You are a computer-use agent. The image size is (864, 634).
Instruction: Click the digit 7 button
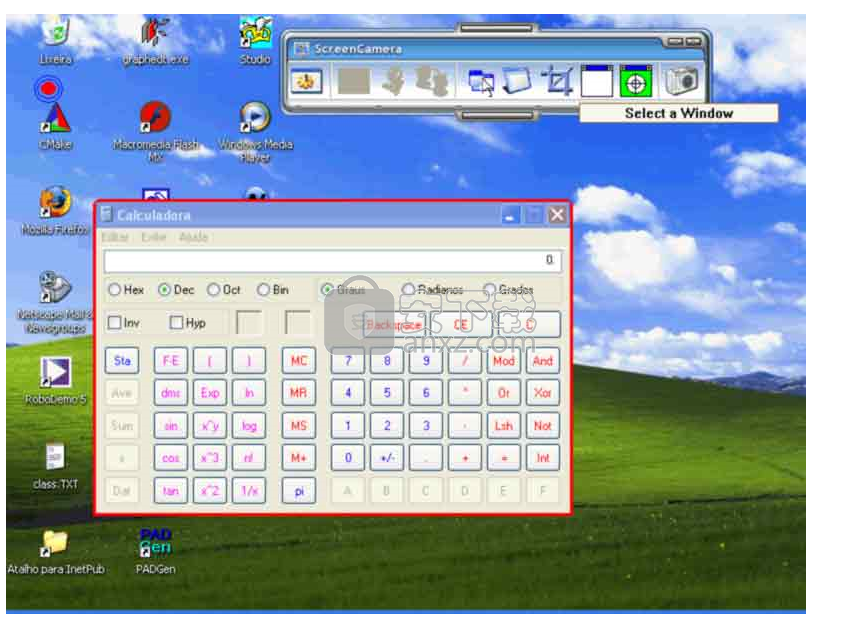click(348, 360)
